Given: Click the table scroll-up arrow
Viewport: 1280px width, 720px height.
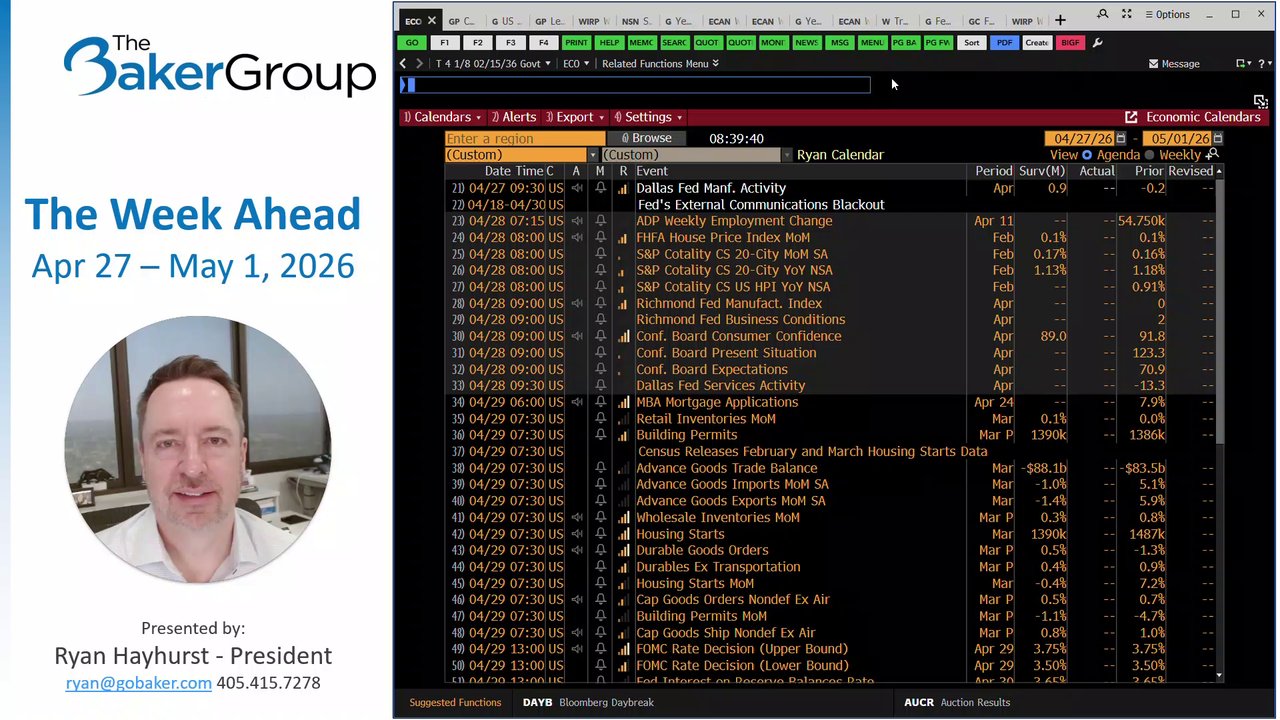Looking at the screenshot, I should 1219,171.
